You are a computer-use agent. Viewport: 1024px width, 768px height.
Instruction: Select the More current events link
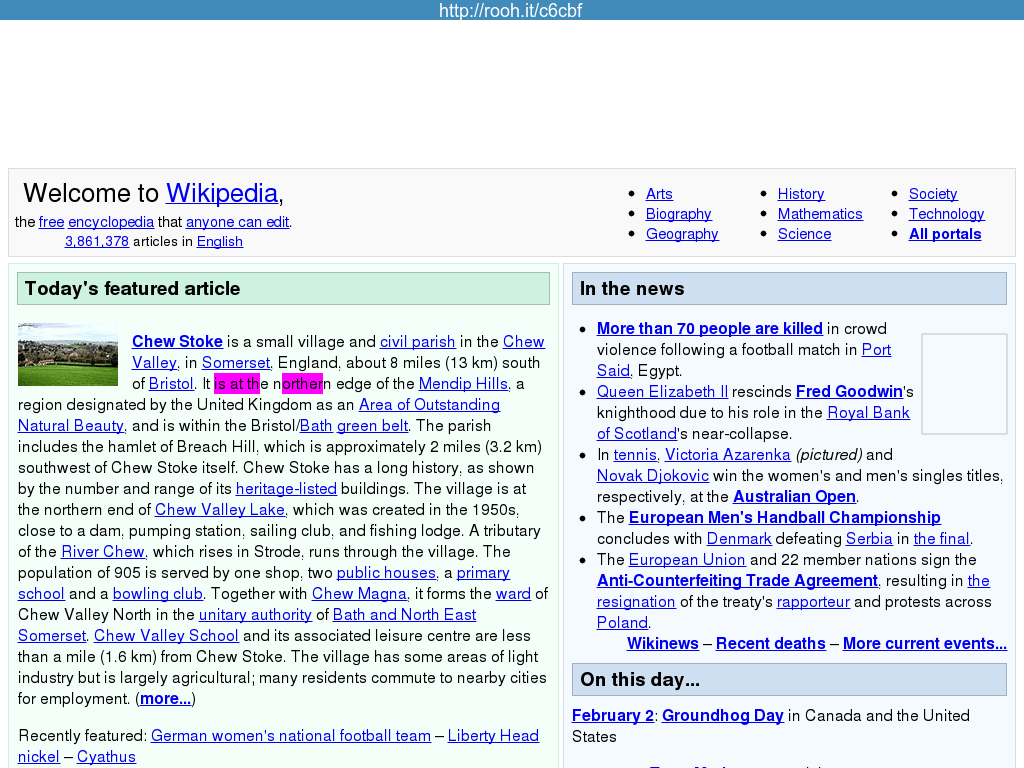click(x=924, y=643)
